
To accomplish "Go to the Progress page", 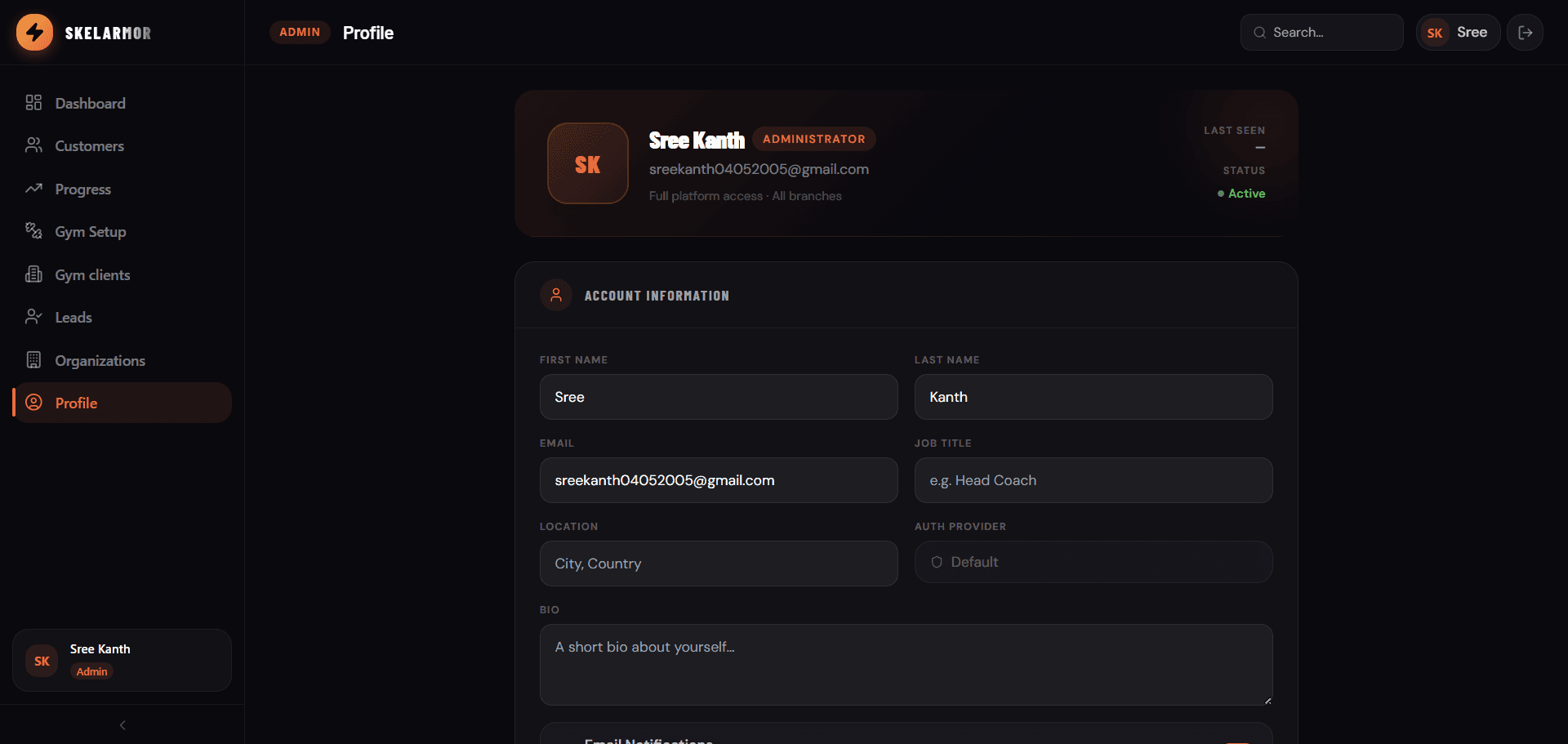I will [122, 189].
